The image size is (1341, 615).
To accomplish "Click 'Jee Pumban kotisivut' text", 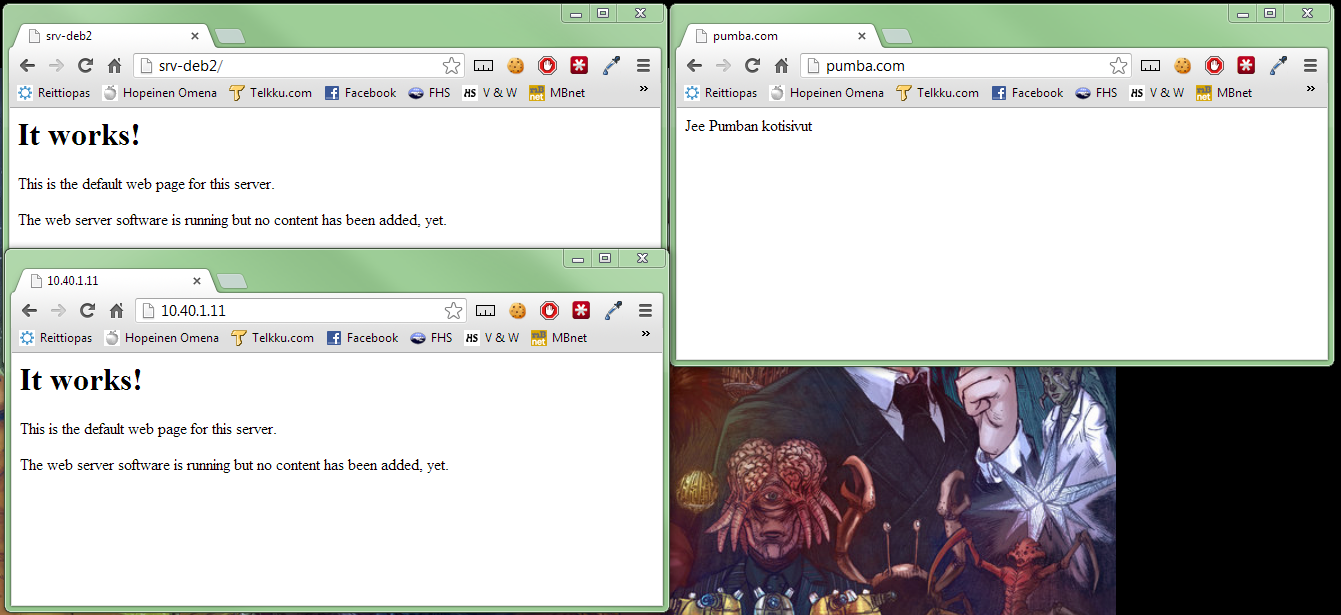I will pyautogui.click(x=748, y=127).
